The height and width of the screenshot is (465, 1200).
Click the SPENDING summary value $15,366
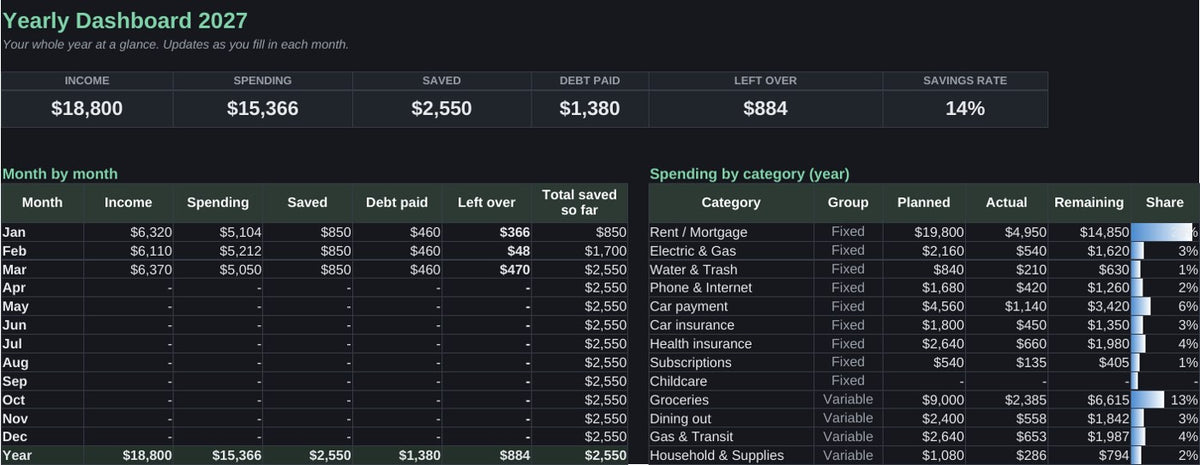point(263,109)
